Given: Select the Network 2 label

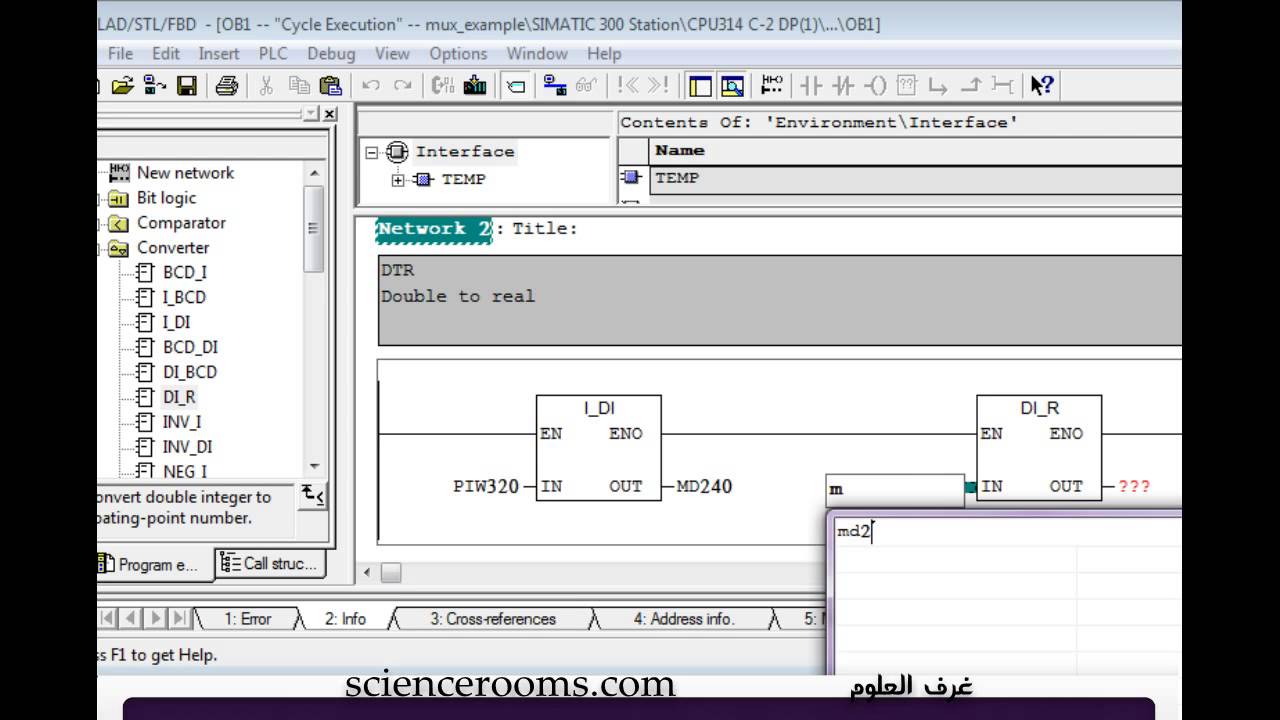Looking at the screenshot, I should [434, 229].
